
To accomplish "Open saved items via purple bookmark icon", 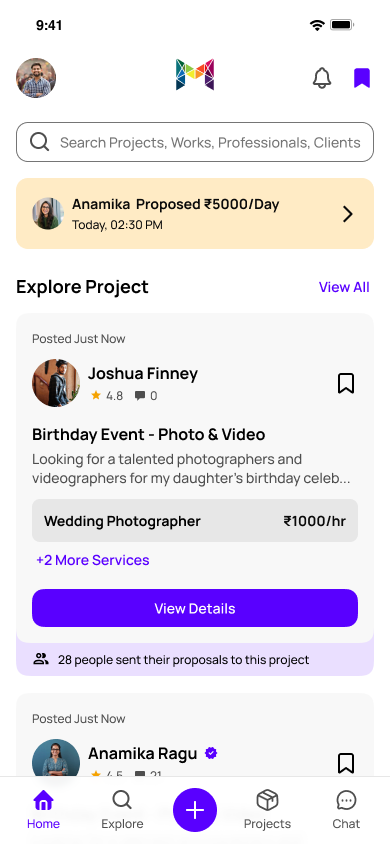I will [x=361, y=78].
